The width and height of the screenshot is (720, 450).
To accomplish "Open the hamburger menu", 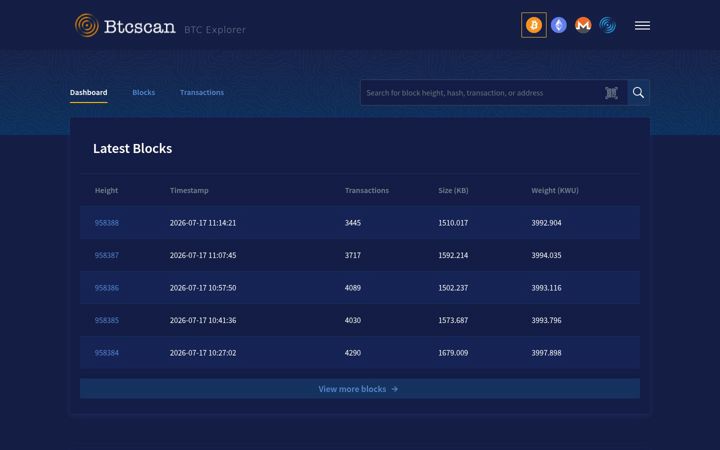I will point(642,26).
